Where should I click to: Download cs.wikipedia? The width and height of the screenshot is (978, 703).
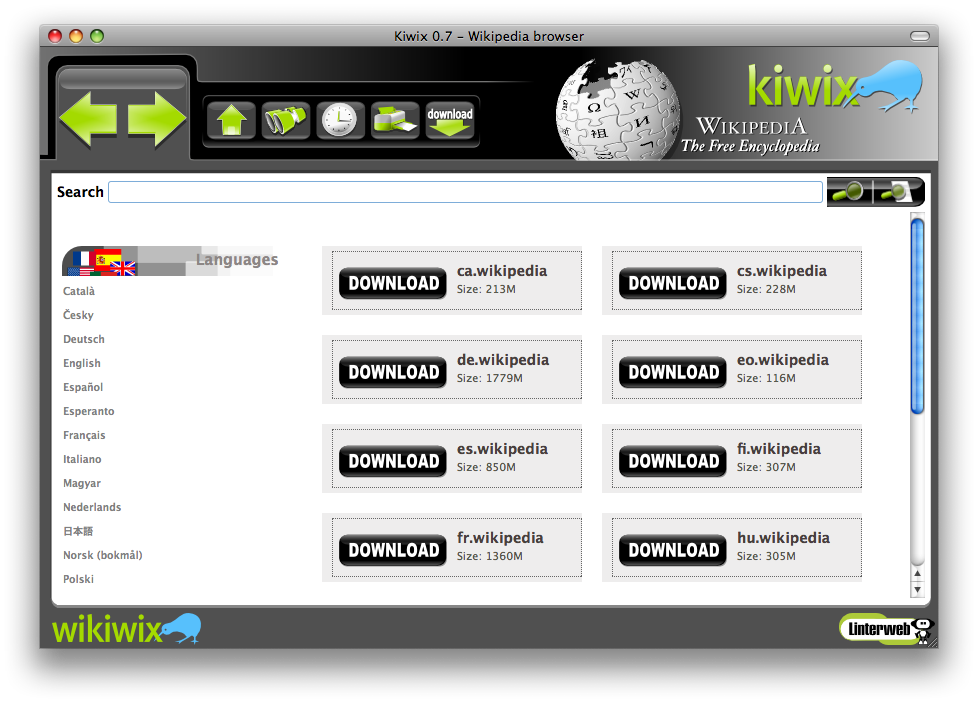(673, 283)
